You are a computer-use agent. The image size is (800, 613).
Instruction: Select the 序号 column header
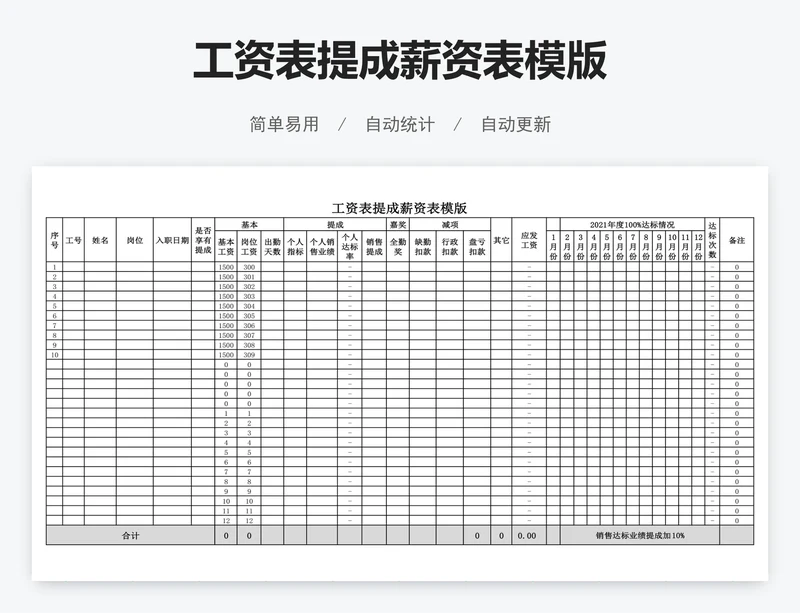pos(55,240)
